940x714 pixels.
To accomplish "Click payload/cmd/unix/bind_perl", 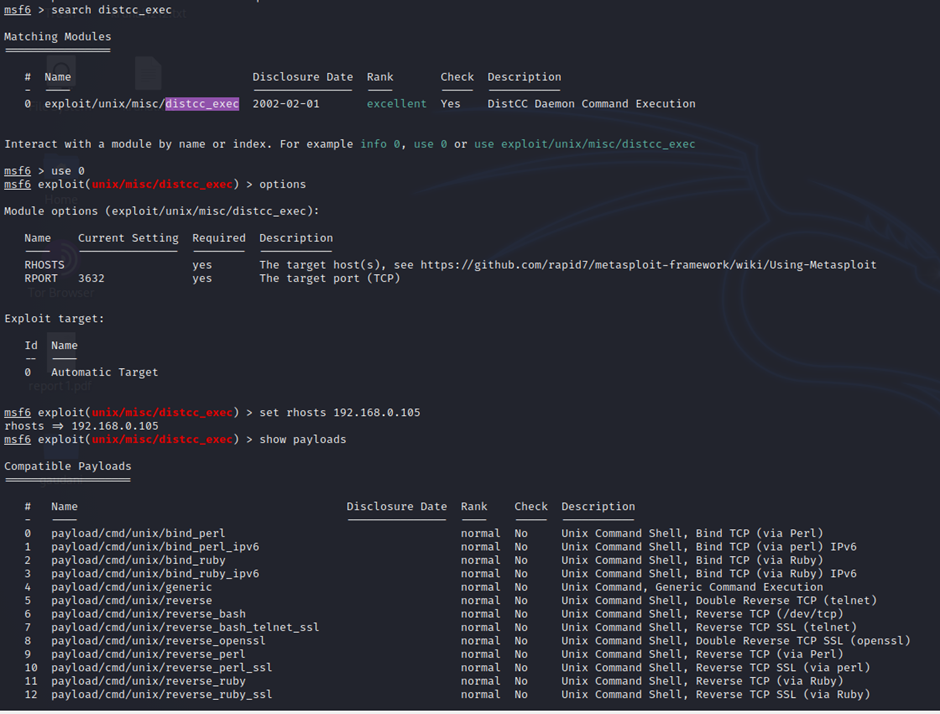I will point(138,534).
